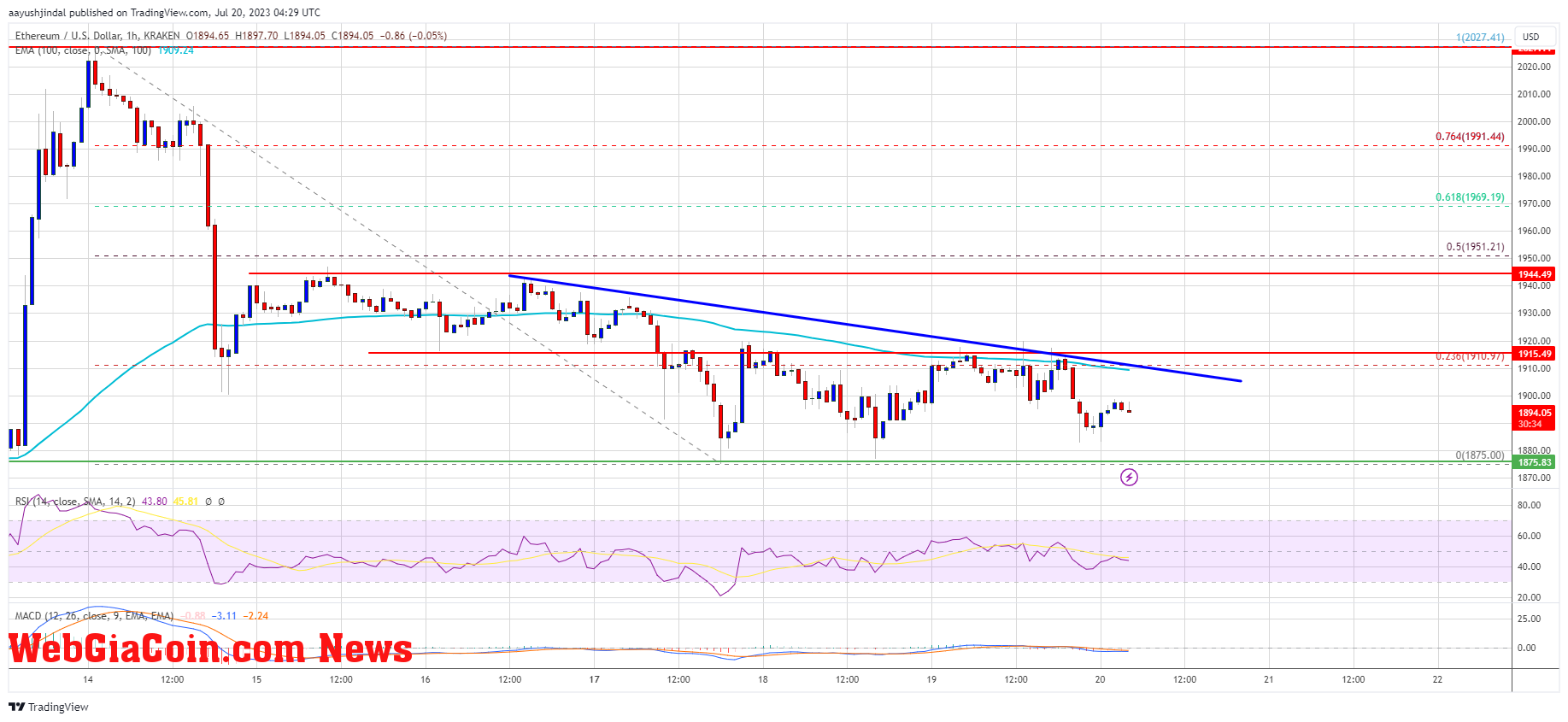This screenshot has width=1568, height=722.
Task: Select the RSI (14, close, SMA) indicator legend
Action: [75, 502]
